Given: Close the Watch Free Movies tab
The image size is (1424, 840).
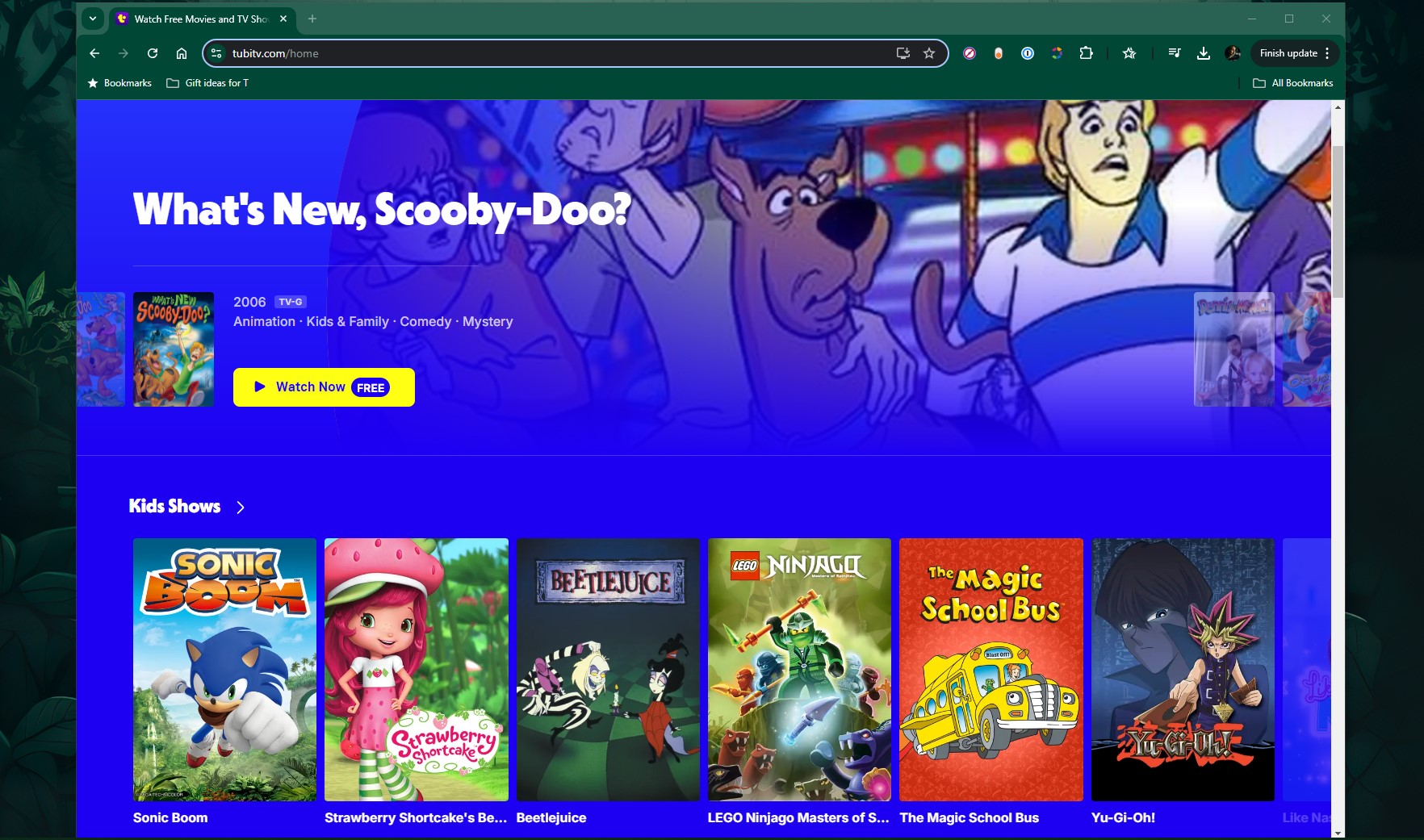Looking at the screenshot, I should [x=283, y=19].
